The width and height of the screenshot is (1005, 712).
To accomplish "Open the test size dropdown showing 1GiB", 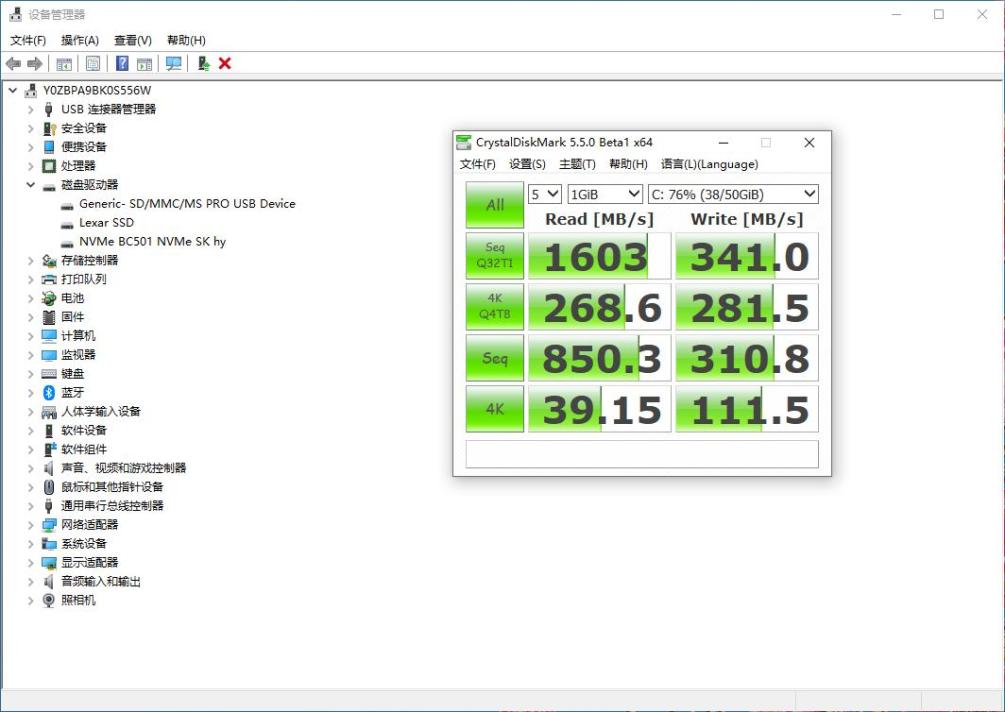I will [x=605, y=194].
